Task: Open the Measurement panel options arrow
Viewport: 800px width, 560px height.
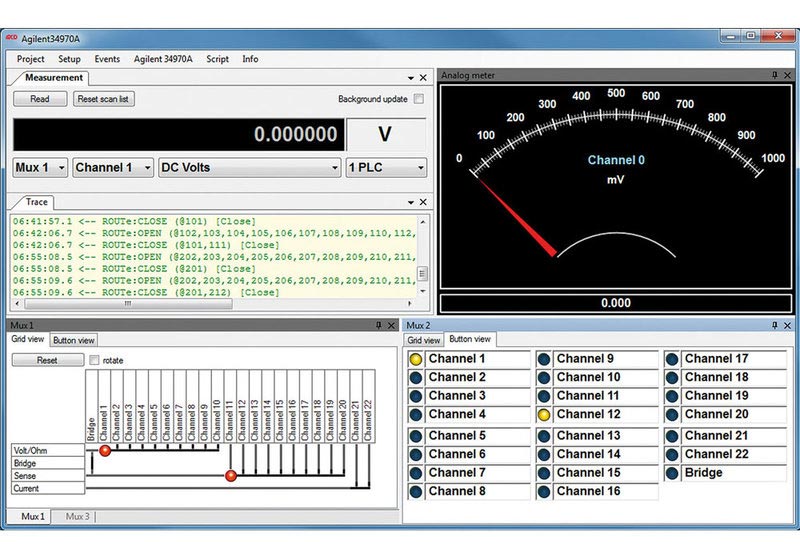Action: (x=411, y=78)
